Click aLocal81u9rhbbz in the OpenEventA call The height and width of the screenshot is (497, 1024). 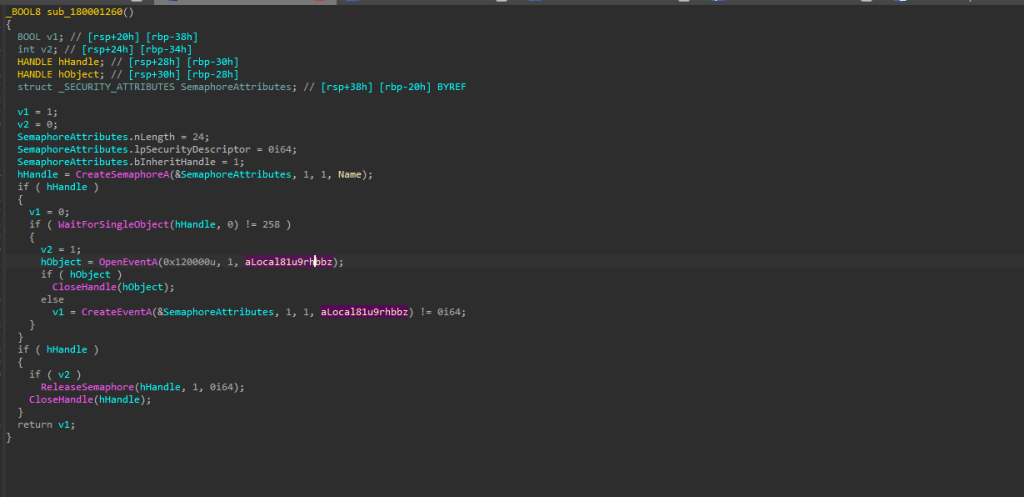(289, 262)
